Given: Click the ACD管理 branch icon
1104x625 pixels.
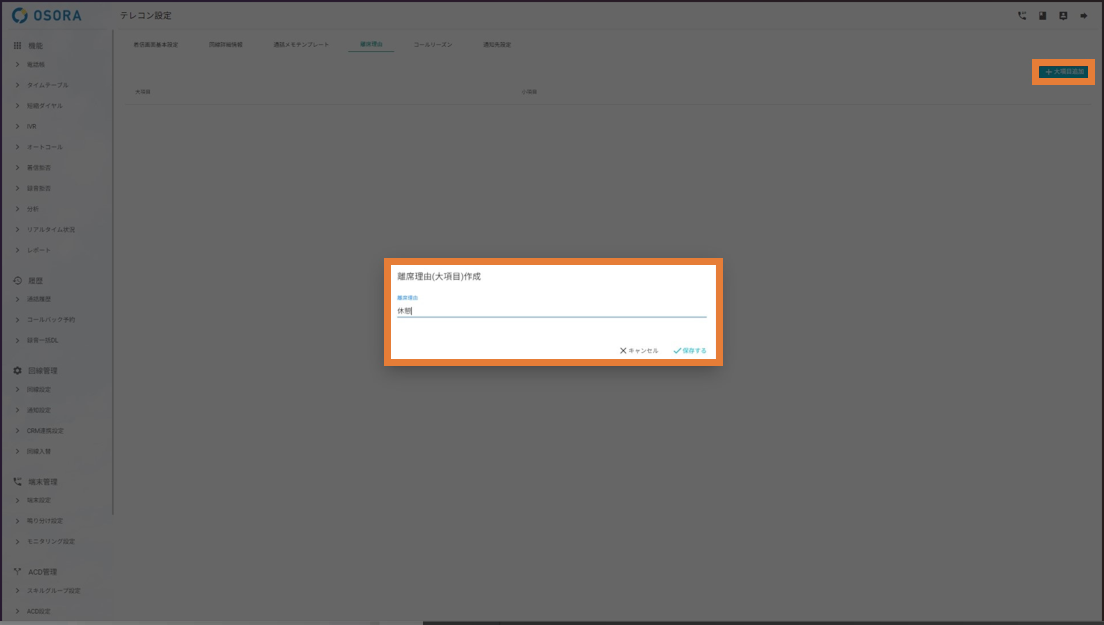Looking at the screenshot, I should coord(17,572).
